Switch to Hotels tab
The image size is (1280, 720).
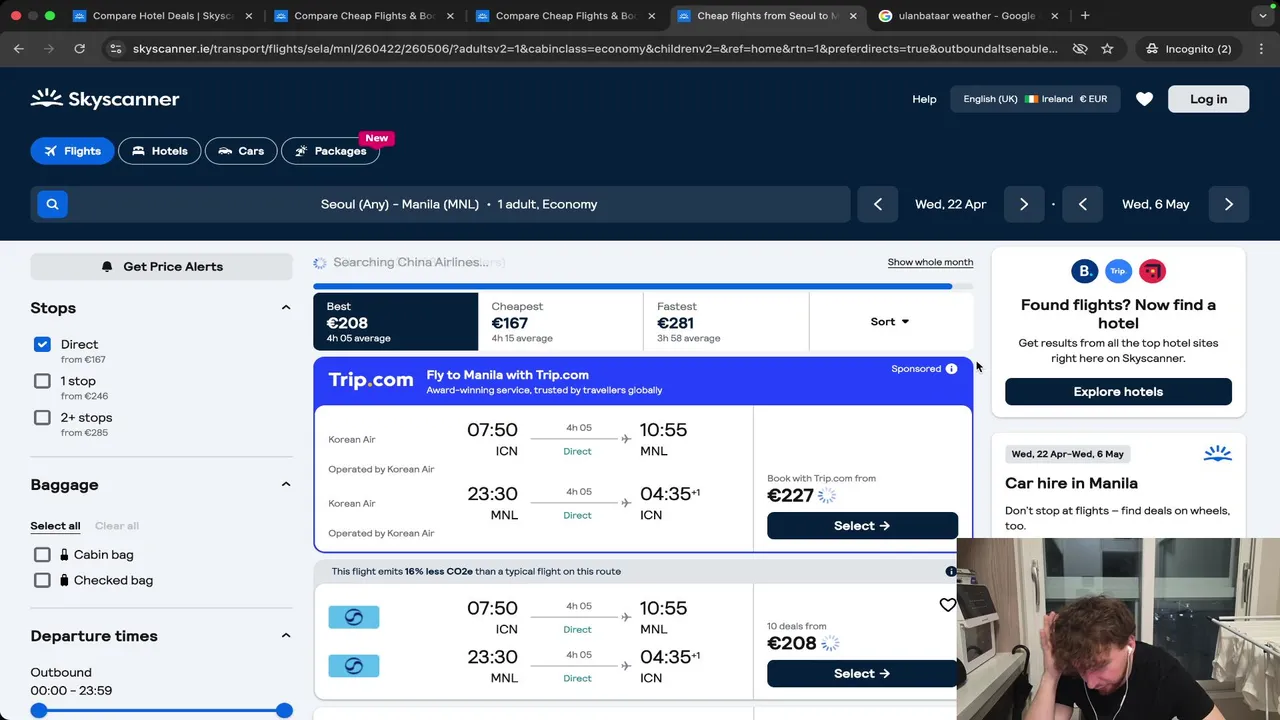coord(159,151)
